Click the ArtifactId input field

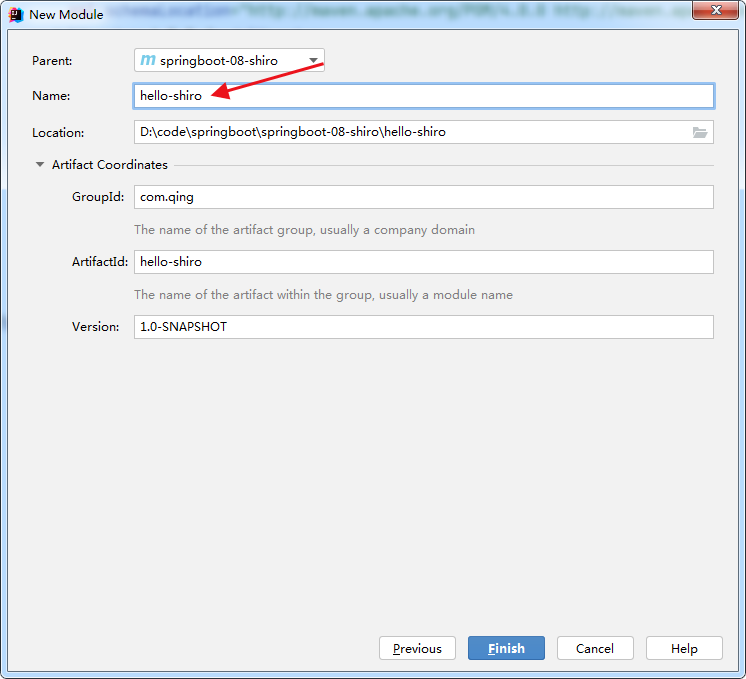coord(424,262)
